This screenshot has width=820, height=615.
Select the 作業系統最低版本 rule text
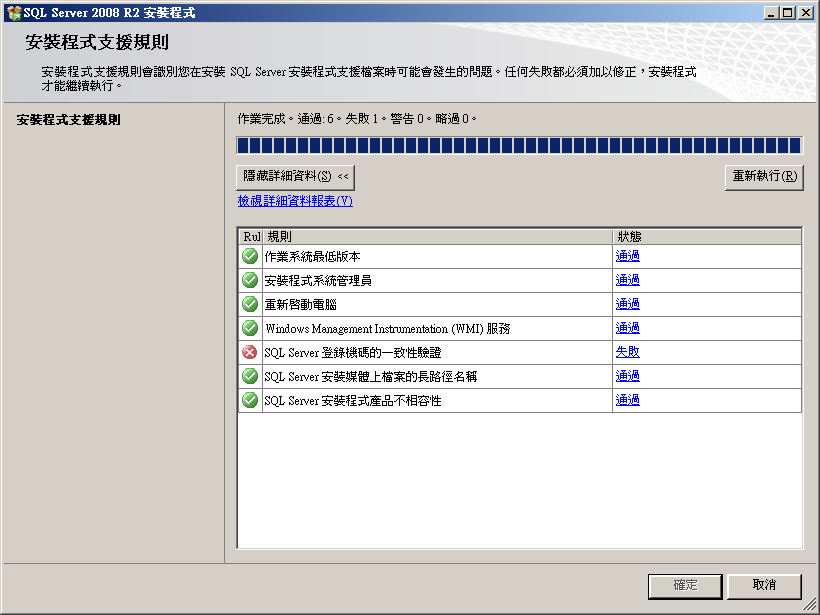point(312,257)
